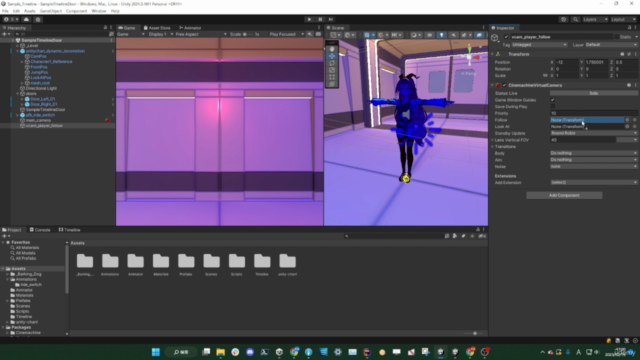Open Inspector panel lock icon
Viewport: 640px width, 360px height.
pos(629,28)
